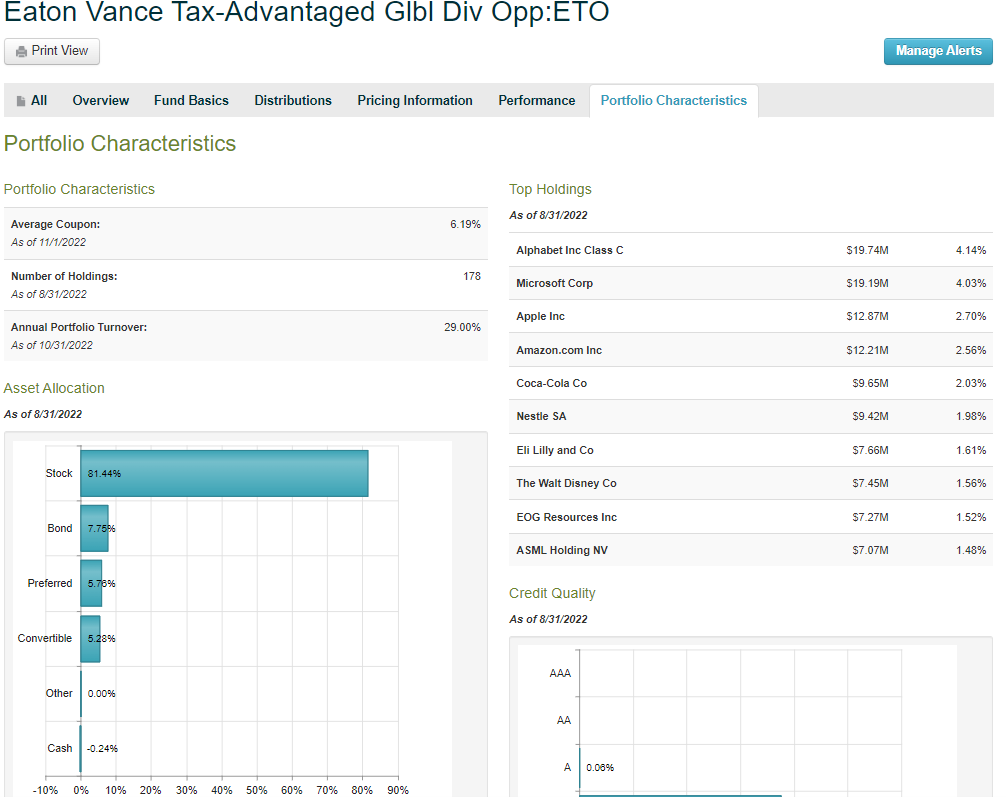Click the $12.87M value for Apple
Viewport: 1006px width, 797px height.
click(x=867, y=316)
